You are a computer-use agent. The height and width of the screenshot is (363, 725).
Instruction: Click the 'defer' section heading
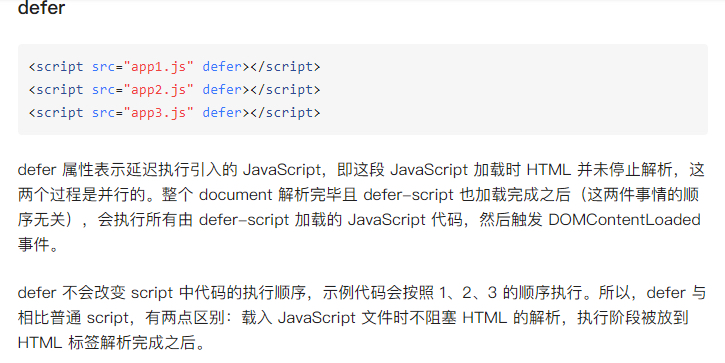coord(41,8)
